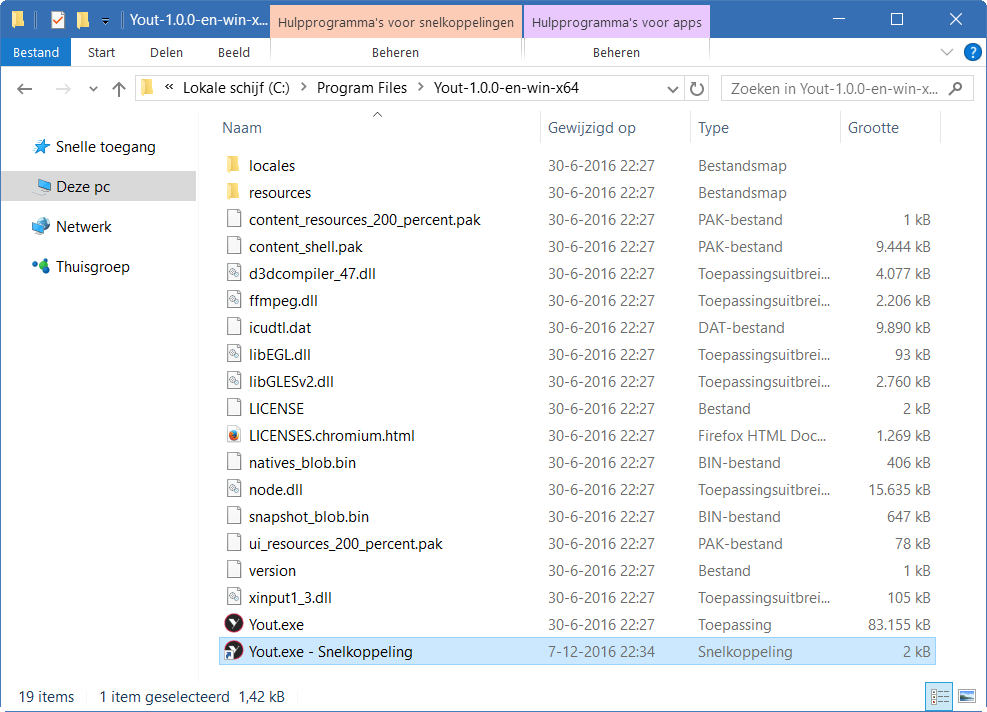Click the 15.635 kB size cell
Image resolution: width=987 pixels, height=712 pixels.
coord(899,490)
